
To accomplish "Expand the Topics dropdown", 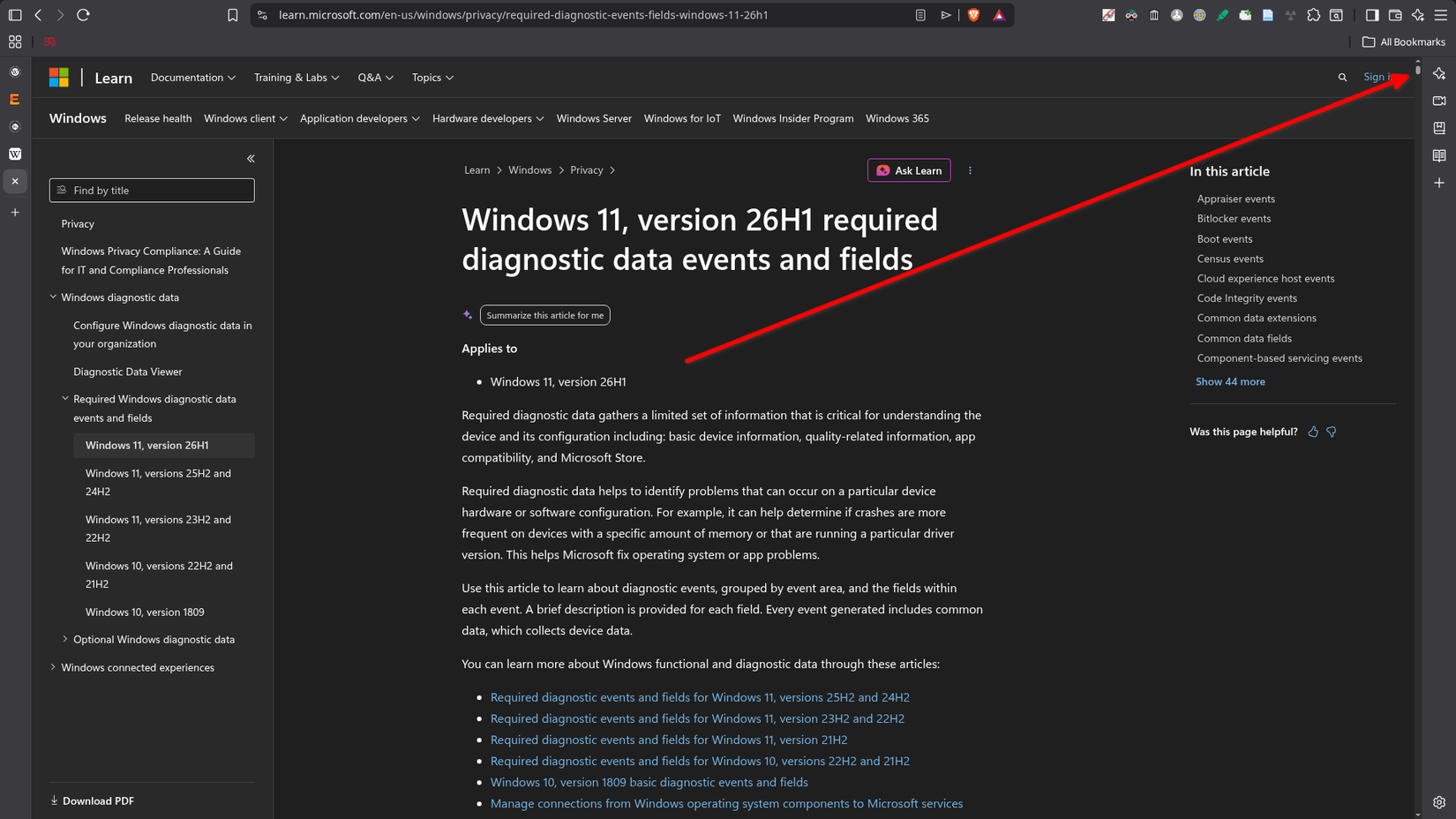I will pyautogui.click(x=432, y=78).
